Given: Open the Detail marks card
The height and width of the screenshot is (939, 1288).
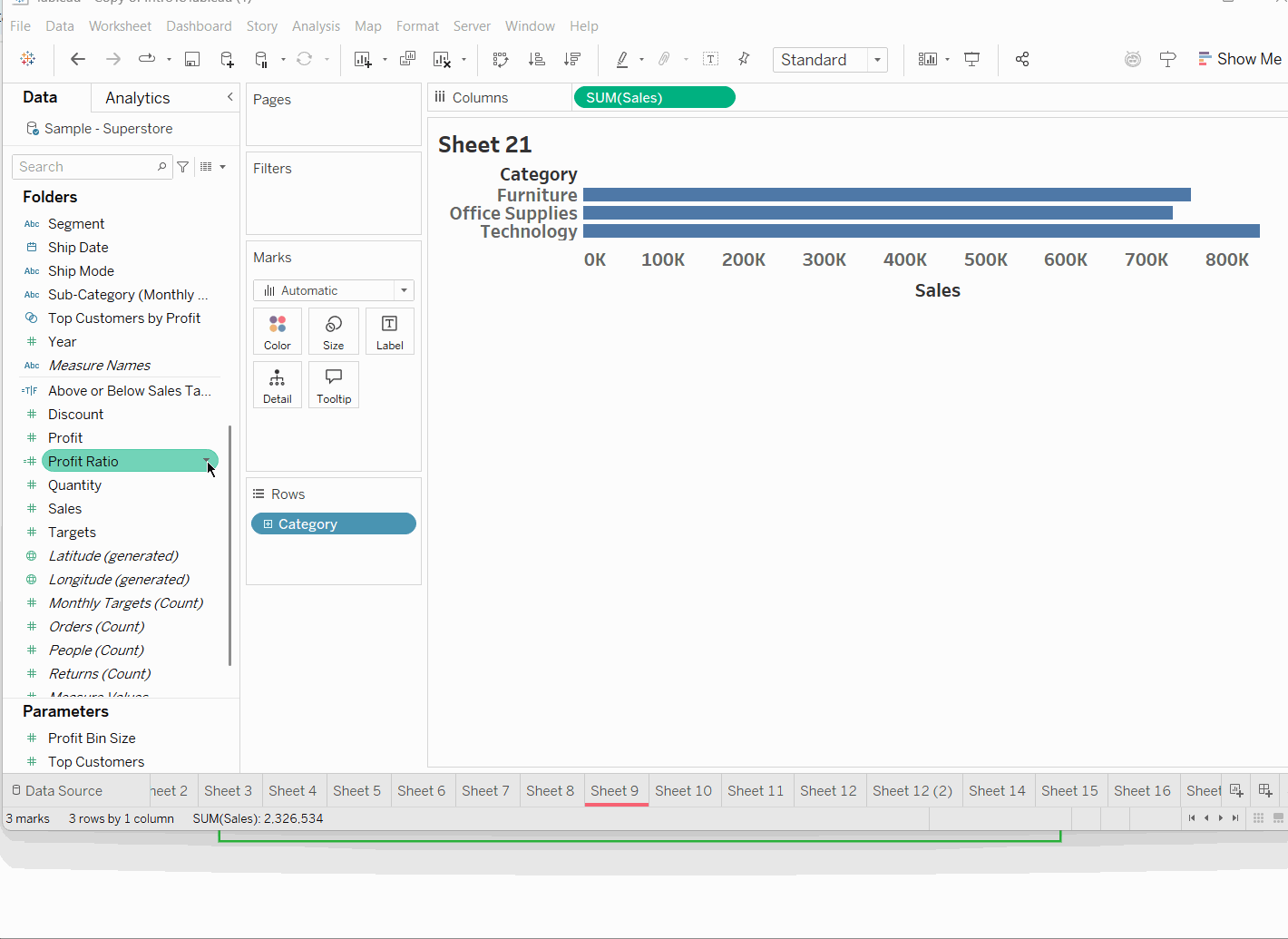Looking at the screenshot, I should click(x=278, y=385).
